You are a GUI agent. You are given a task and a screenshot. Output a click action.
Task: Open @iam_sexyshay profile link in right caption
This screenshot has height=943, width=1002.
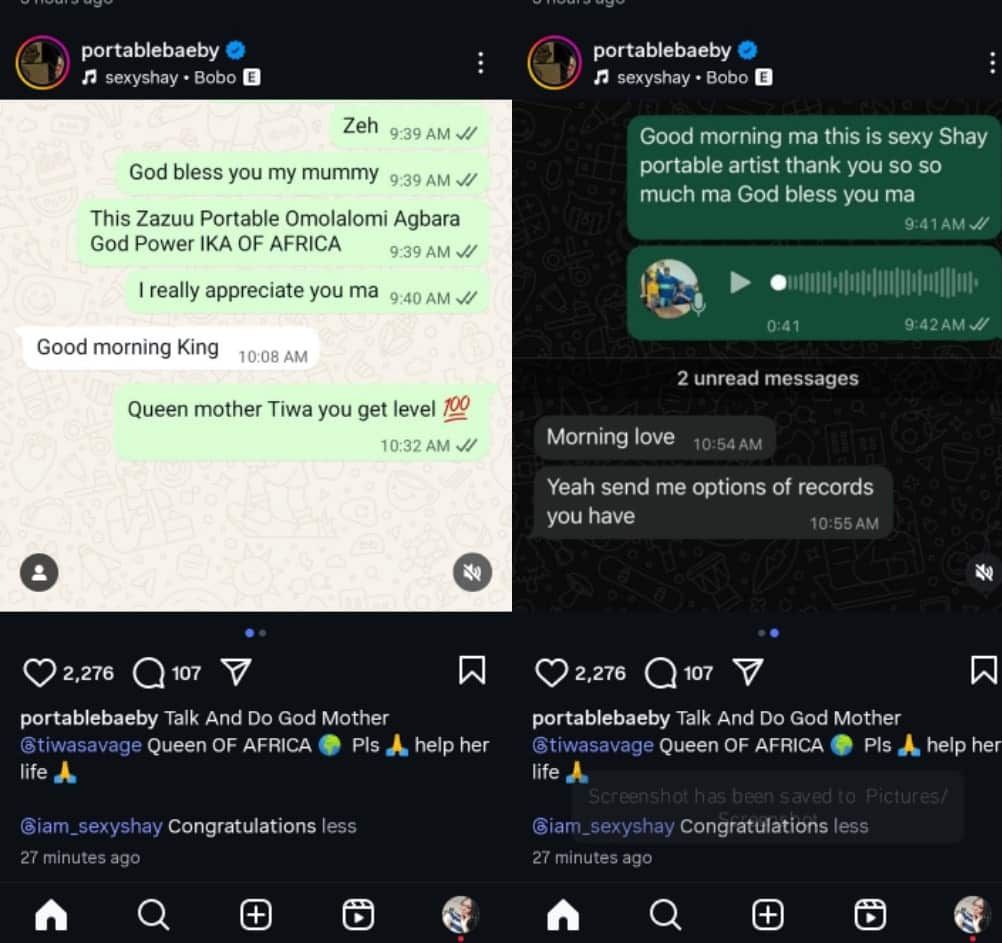coord(603,826)
